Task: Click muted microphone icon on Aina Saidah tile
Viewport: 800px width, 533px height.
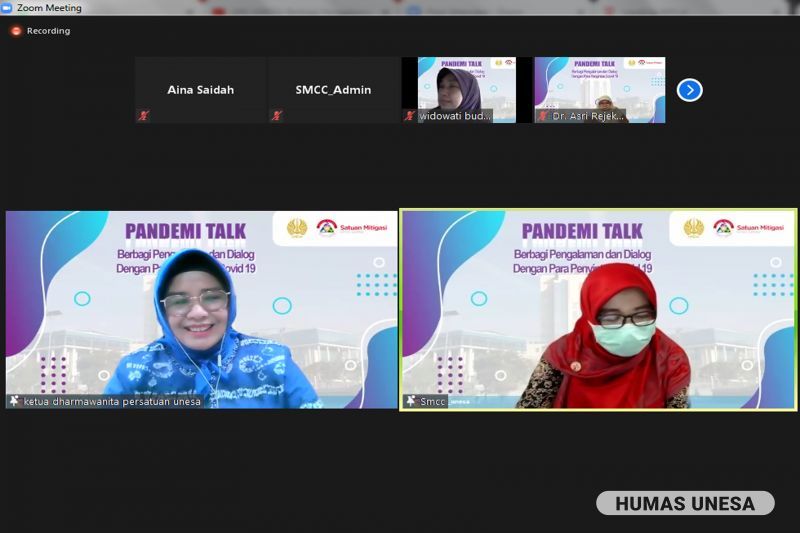Action: coord(144,116)
